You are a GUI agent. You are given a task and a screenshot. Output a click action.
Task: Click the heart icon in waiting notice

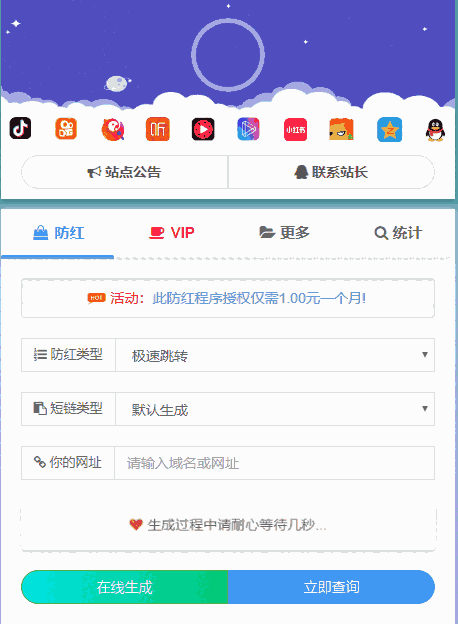(136, 525)
